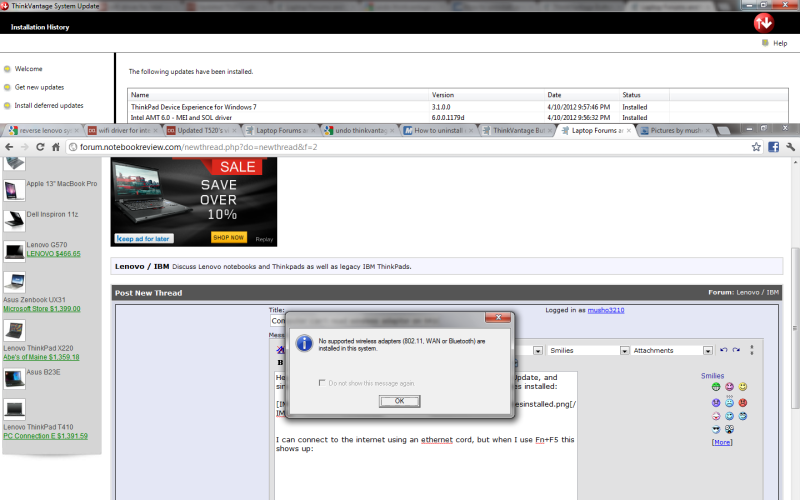Switch to 'Pictures by mush' tab
800x500 pixels.
pyautogui.click(x=676, y=131)
